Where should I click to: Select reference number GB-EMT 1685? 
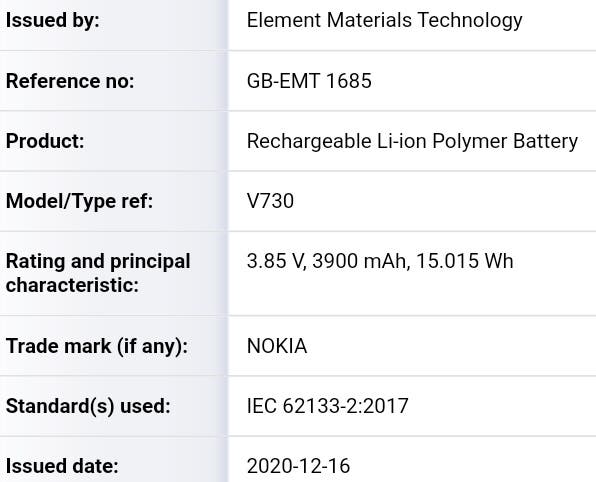tap(309, 81)
